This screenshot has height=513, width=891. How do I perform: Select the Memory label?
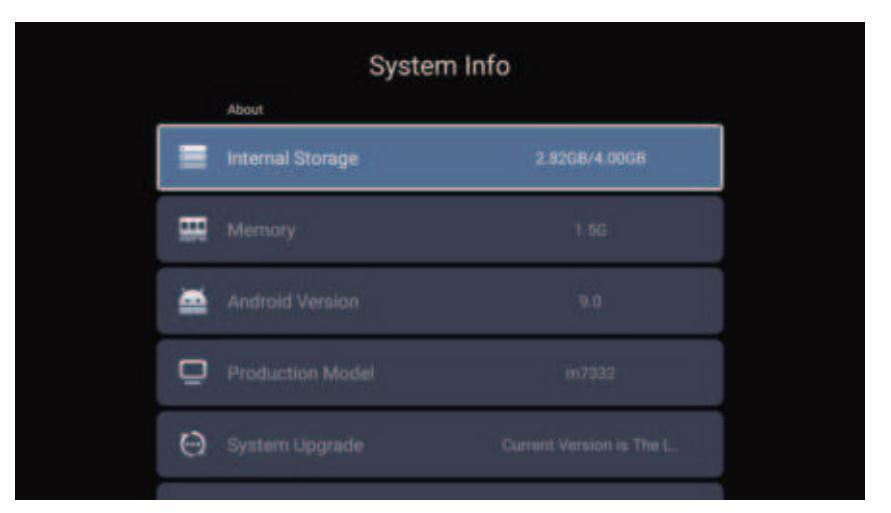click(x=263, y=230)
